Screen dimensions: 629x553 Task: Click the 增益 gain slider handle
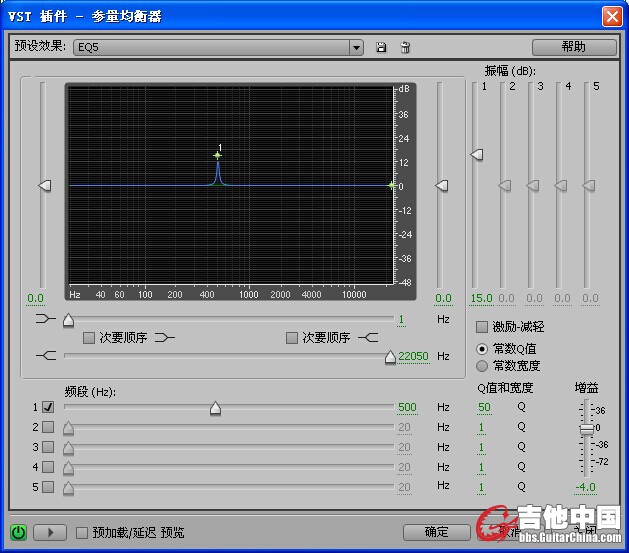click(x=586, y=429)
